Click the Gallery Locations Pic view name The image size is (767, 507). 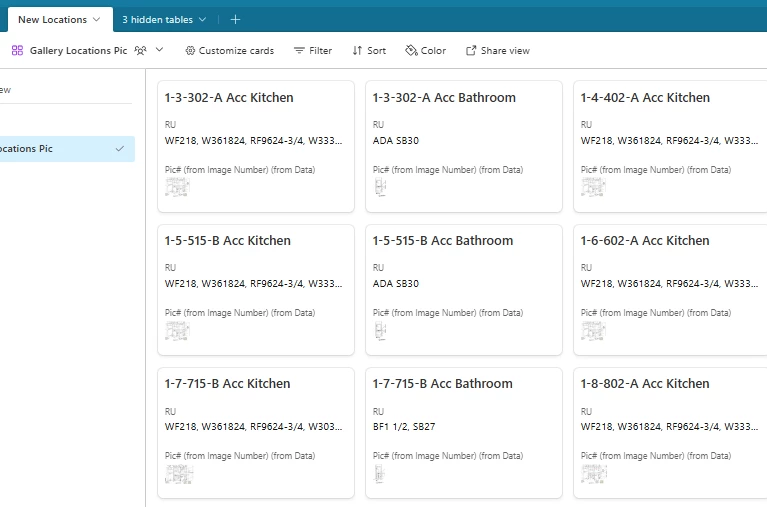(x=78, y=50)
